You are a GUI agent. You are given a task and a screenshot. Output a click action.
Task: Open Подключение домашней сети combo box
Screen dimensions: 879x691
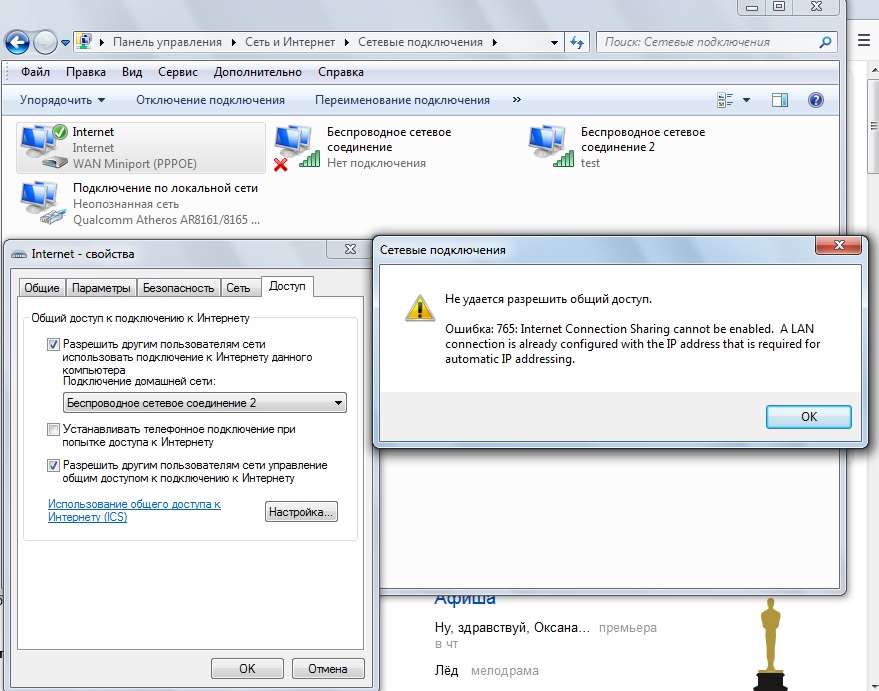(205, 403)
